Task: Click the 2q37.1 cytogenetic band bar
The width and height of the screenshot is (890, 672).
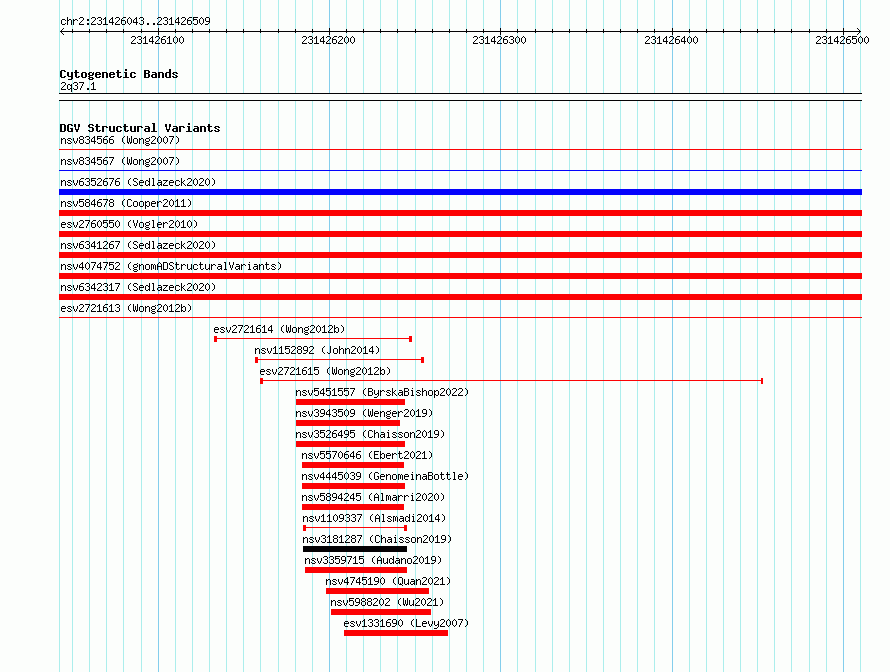Action: point(460,97)
